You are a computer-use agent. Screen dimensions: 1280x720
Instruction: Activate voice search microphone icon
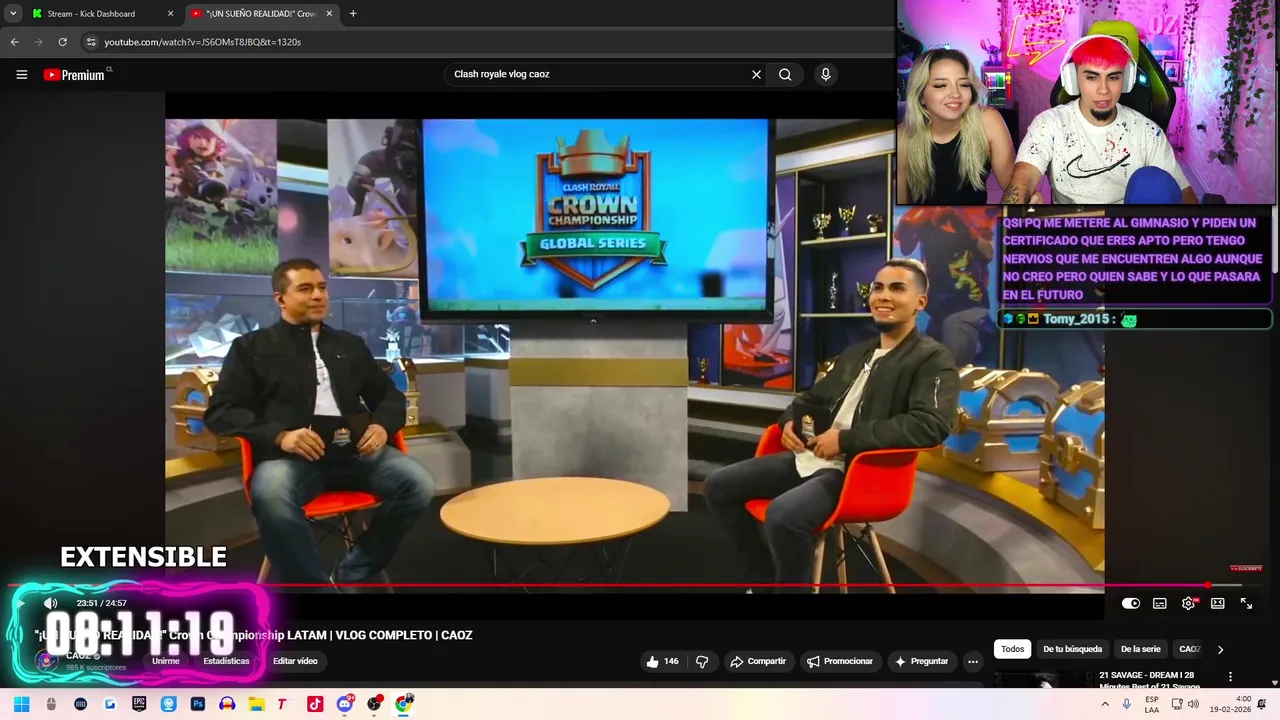(825, 74)
